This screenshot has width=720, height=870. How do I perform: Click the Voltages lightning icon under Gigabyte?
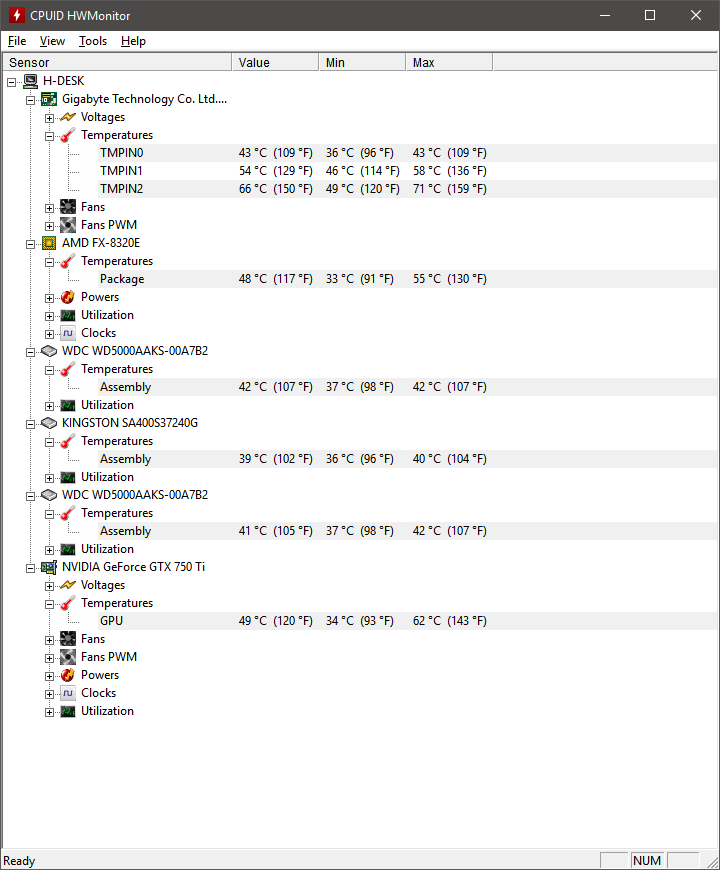68,117
